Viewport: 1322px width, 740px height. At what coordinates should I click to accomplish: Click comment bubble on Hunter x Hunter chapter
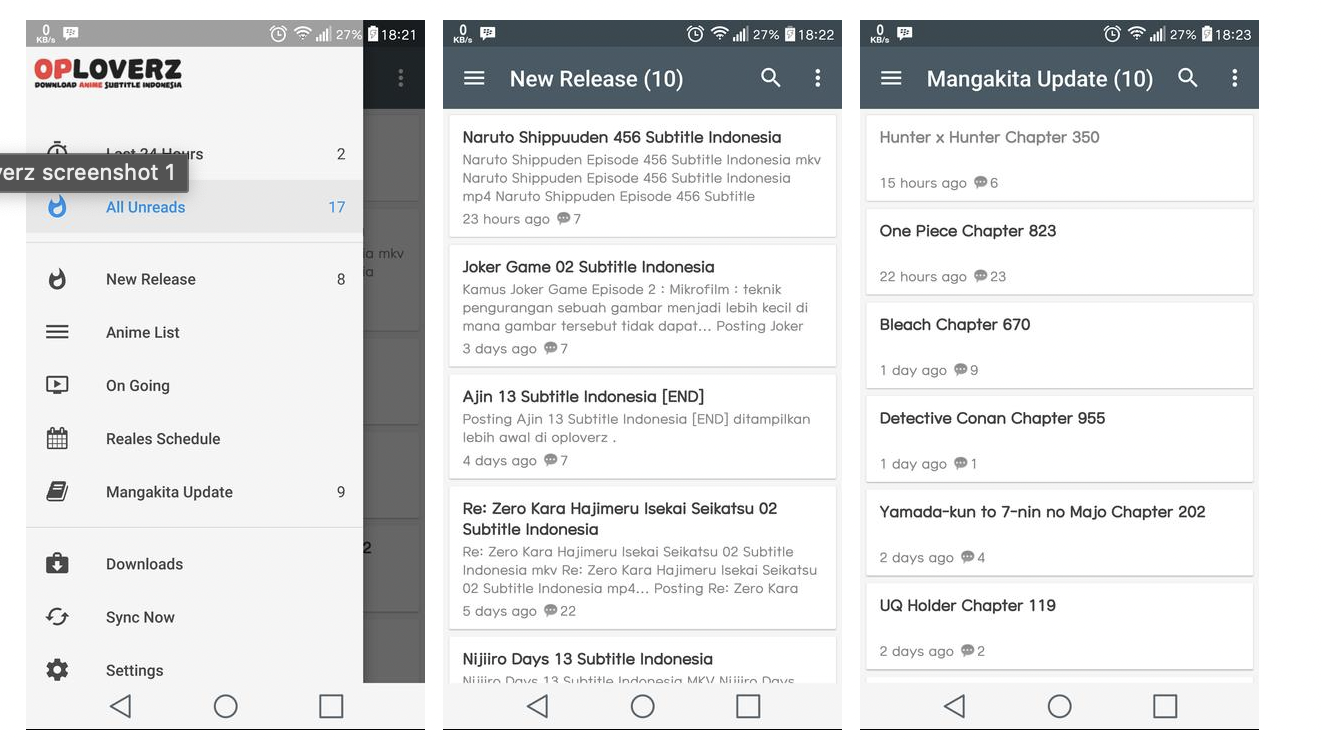tap(981, 182)
